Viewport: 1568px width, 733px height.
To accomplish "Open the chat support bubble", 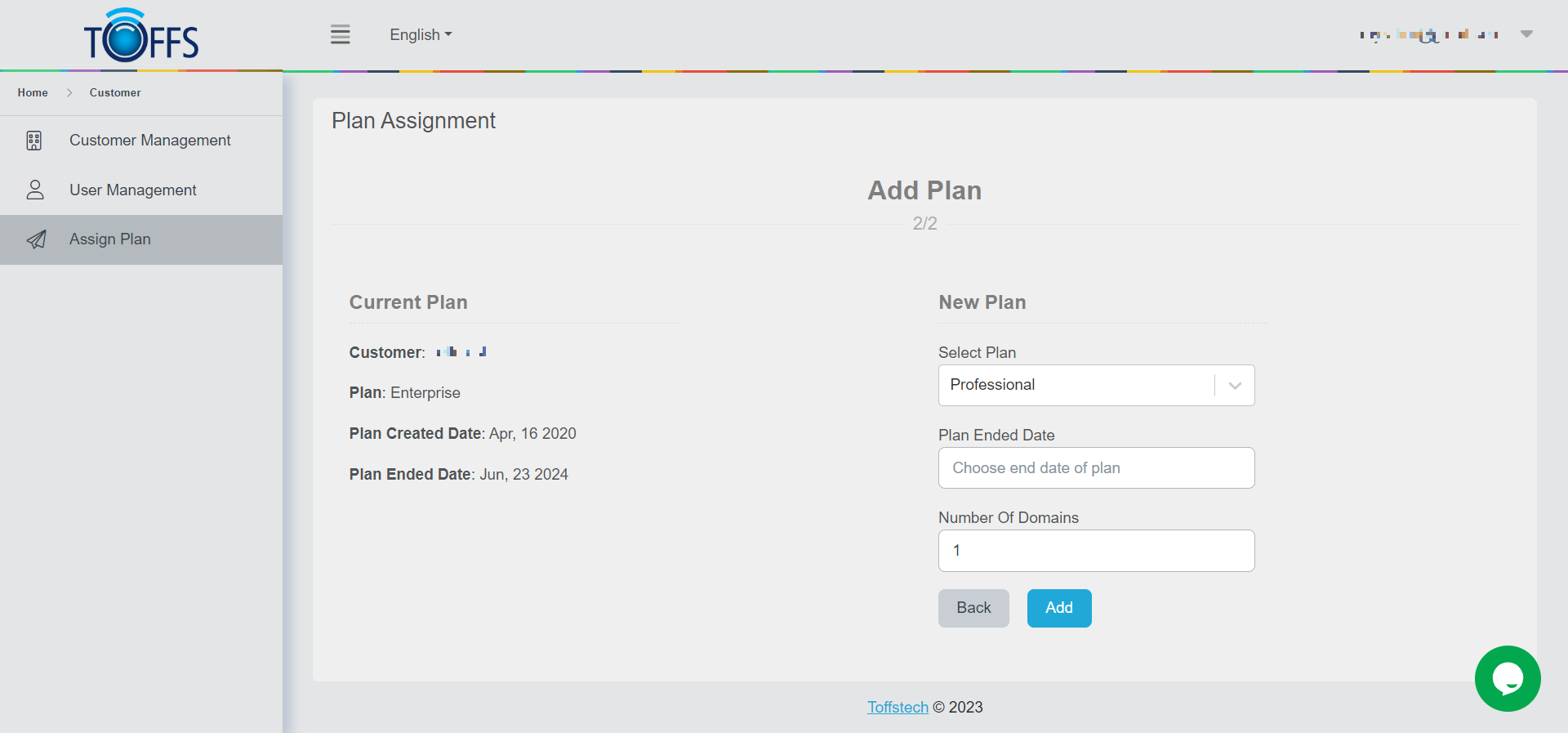I will 1507,678.
